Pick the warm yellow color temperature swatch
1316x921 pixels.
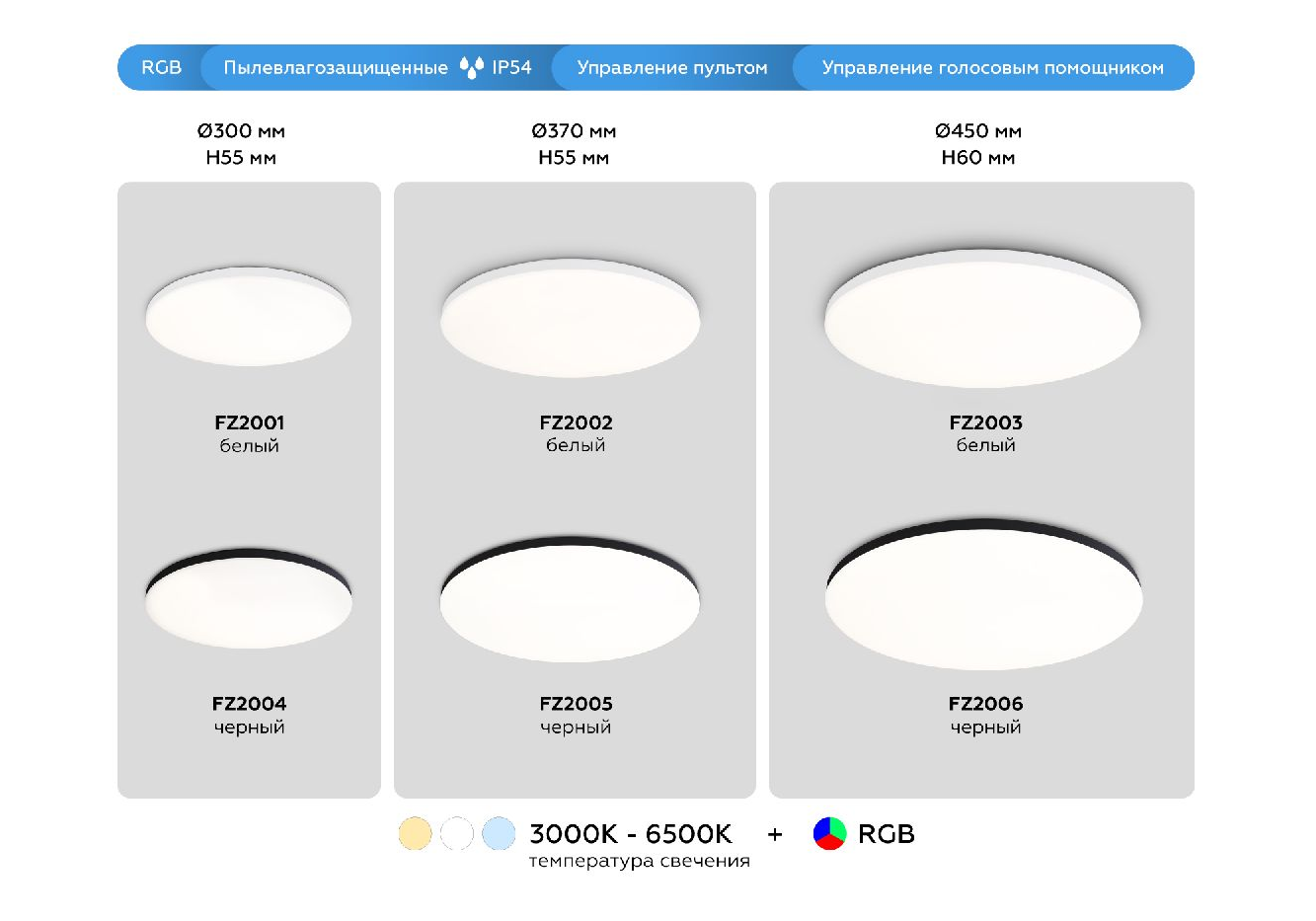point(416,833)
